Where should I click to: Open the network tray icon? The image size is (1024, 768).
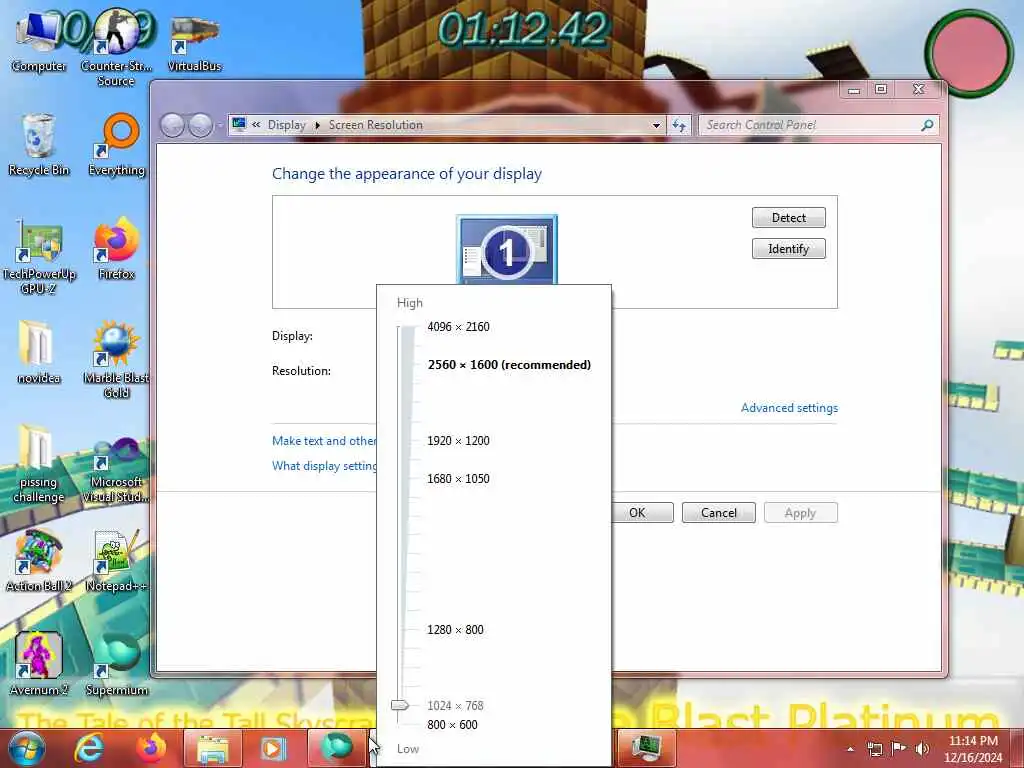(x=874, y=749)
